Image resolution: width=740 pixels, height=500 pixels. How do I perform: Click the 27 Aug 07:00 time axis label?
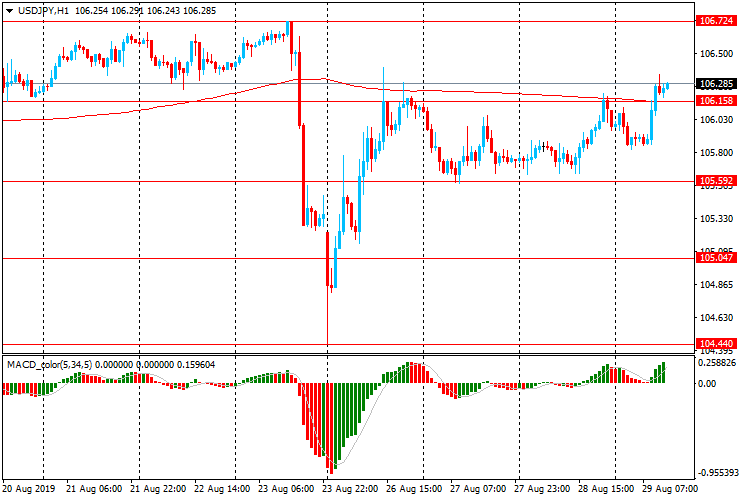point(478,488)
